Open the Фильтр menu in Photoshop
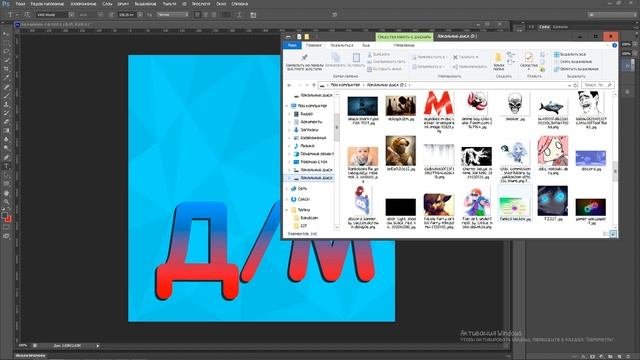The width and height of the screenshot is (640, 360). pos(169,4)
